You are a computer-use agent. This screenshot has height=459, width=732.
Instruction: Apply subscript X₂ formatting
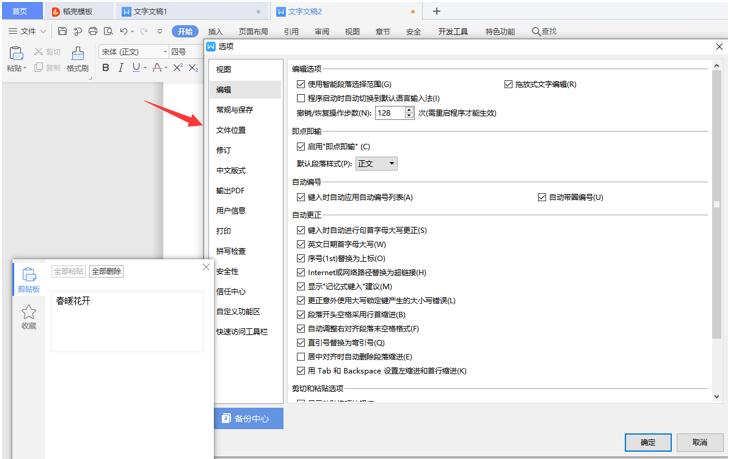click(x=193, y=68)
